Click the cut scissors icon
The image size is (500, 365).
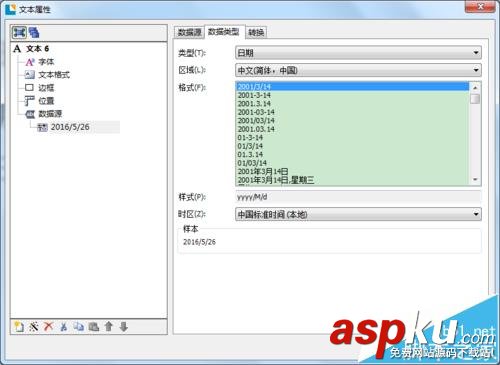63,327
